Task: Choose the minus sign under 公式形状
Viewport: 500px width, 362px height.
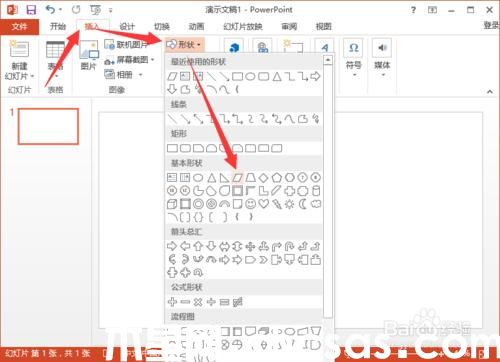Action: (185, 302)
